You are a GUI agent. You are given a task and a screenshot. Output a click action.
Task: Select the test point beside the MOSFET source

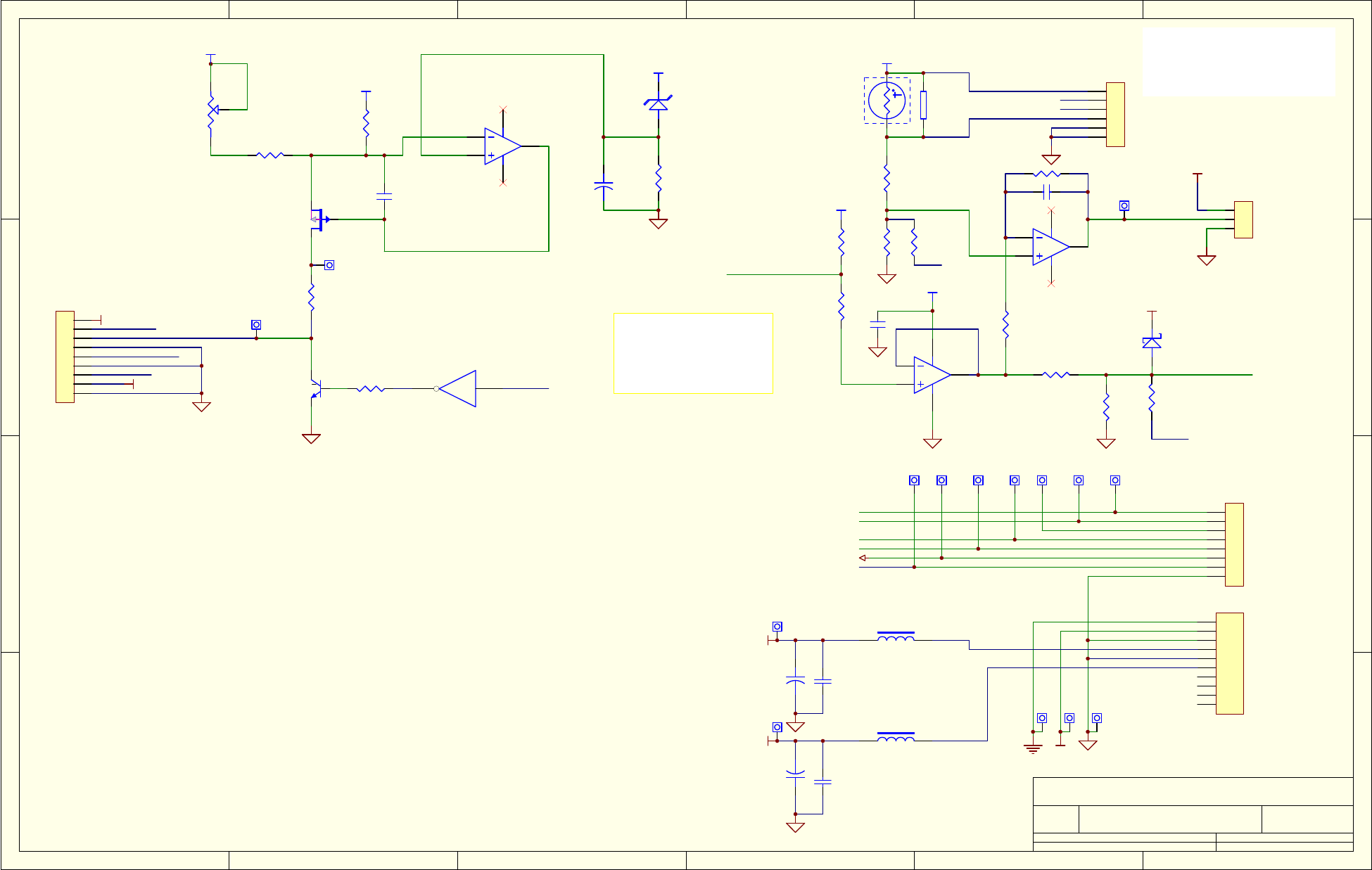point(329,265)
